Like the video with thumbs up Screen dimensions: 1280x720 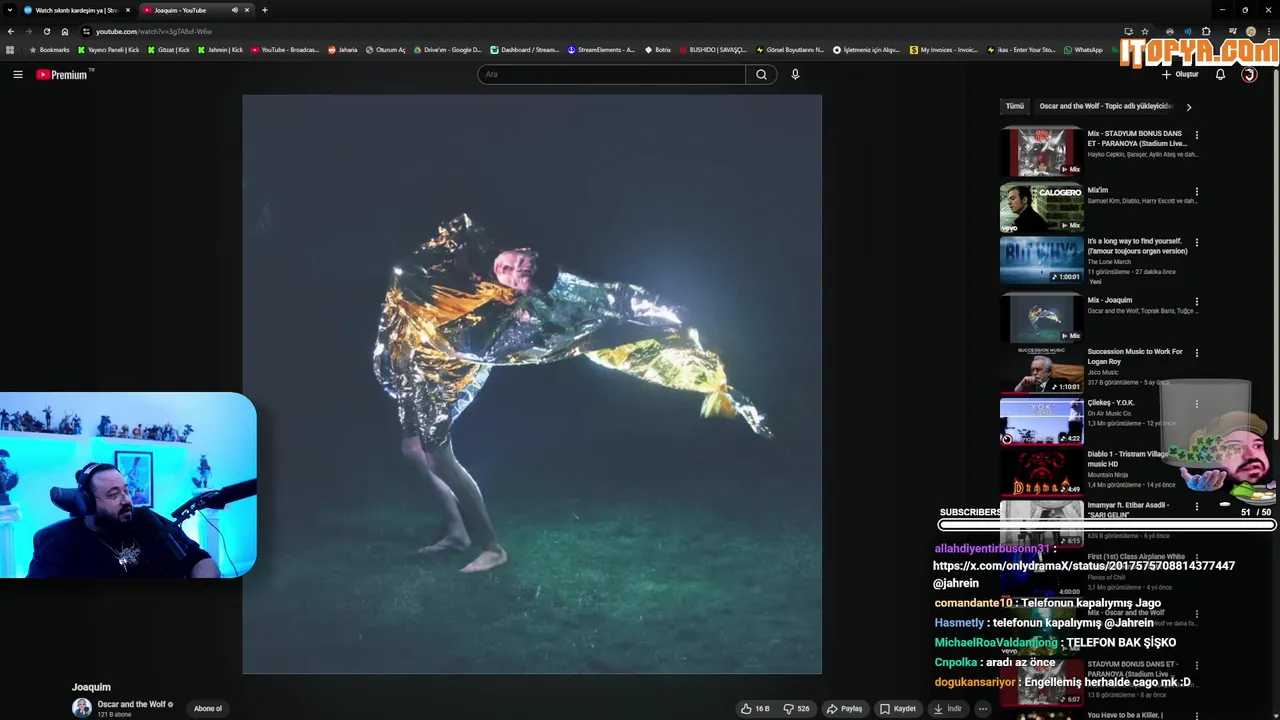[755, 708]
